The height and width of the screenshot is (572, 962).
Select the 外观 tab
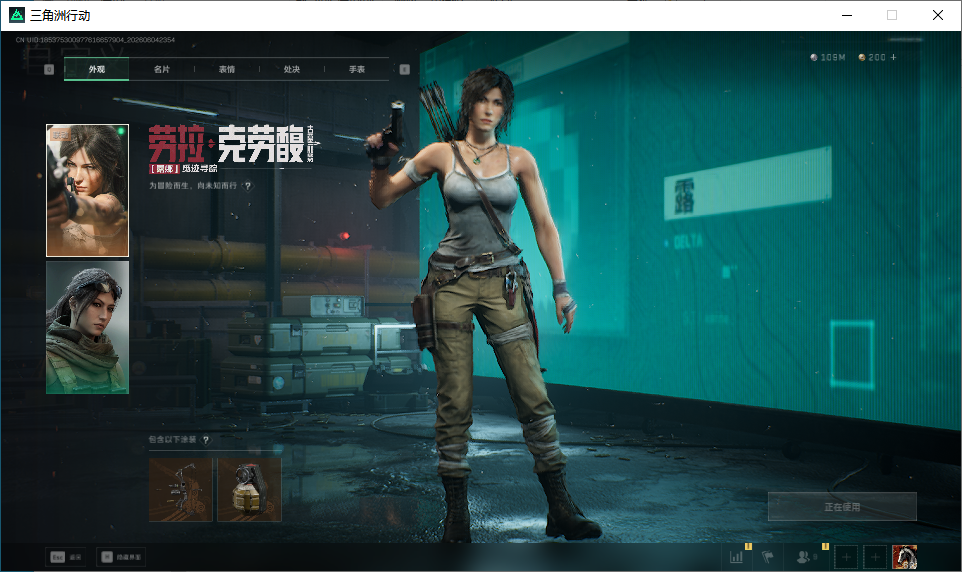(x=96, y=69)
